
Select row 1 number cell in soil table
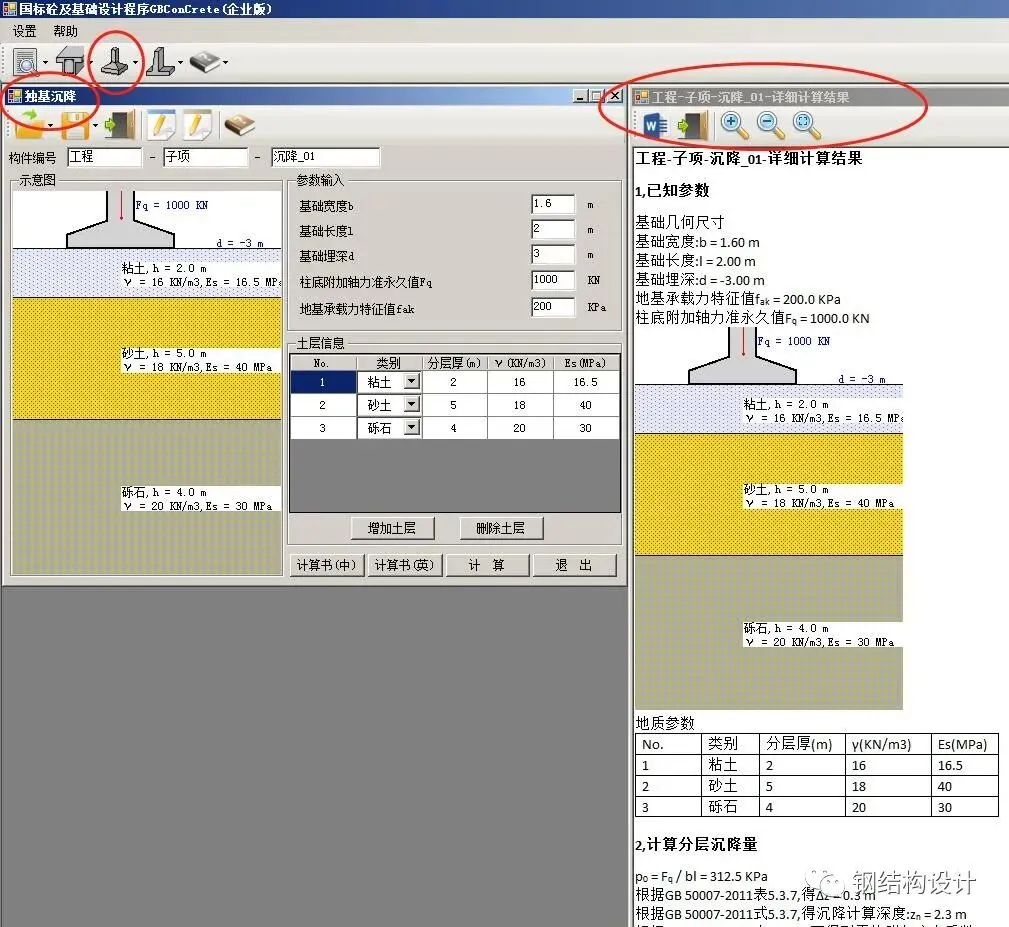[x=323, y=382]
